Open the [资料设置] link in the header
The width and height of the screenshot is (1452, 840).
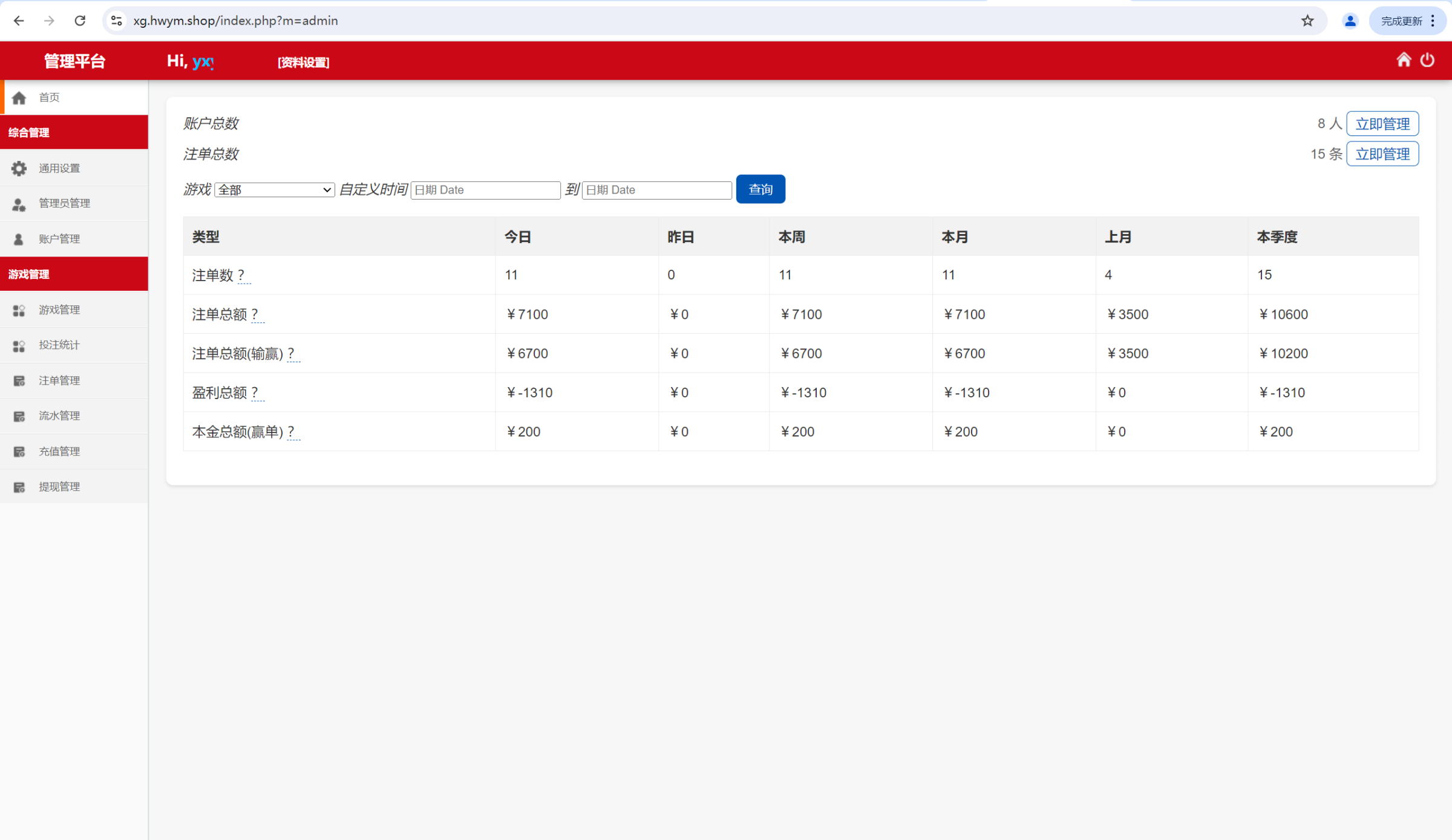(x=303, y=62)
